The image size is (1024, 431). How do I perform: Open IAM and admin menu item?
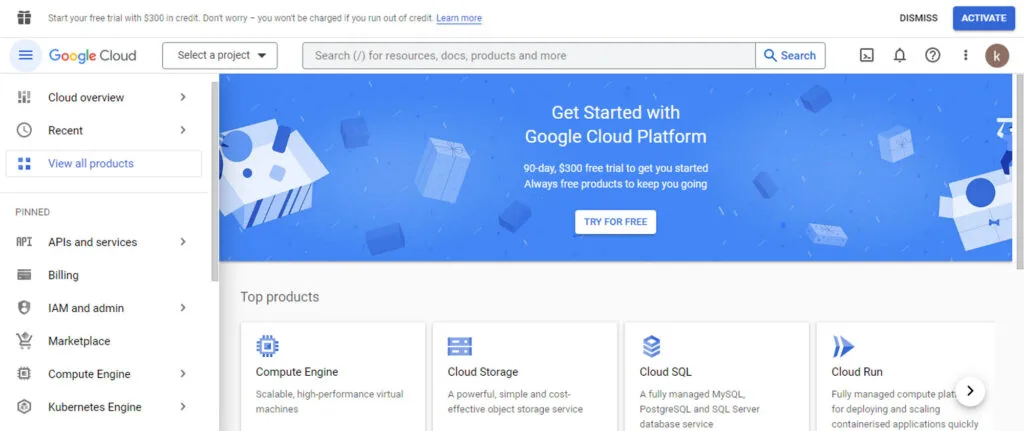[104, 308]
